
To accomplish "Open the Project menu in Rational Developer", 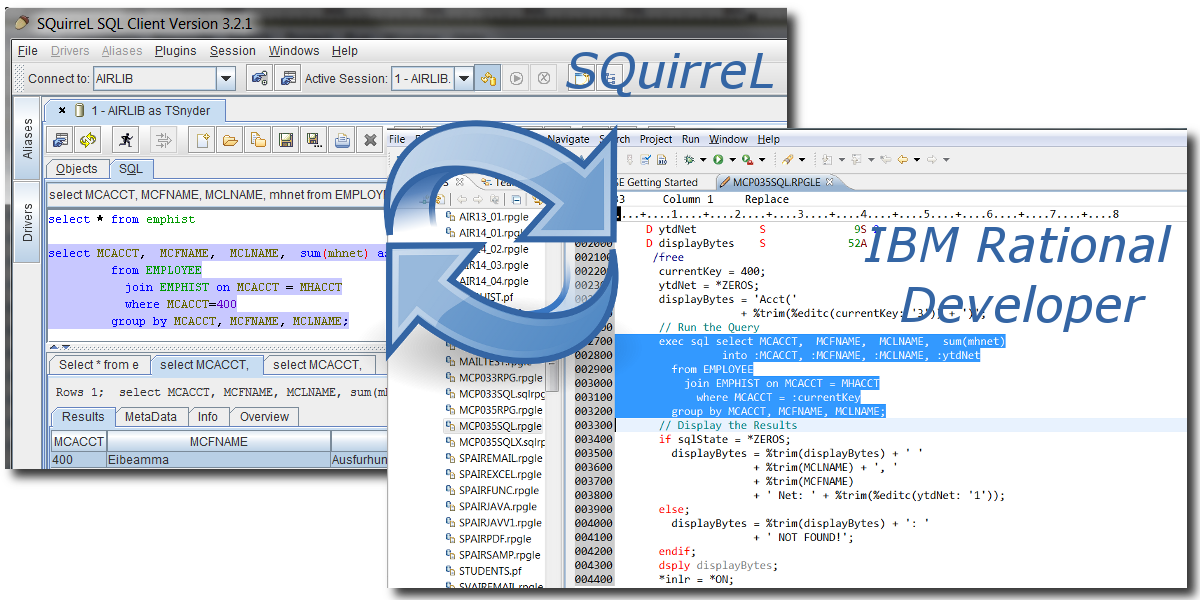I will coord(656,139).
